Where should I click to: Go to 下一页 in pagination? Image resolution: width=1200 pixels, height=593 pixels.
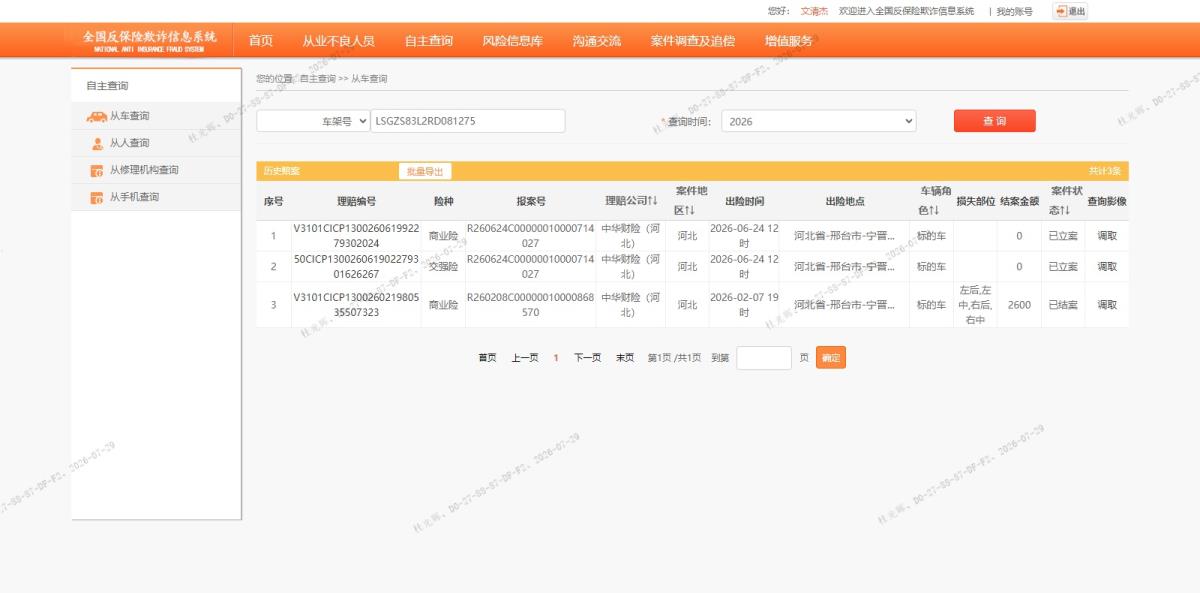click(x=587, y=358)
